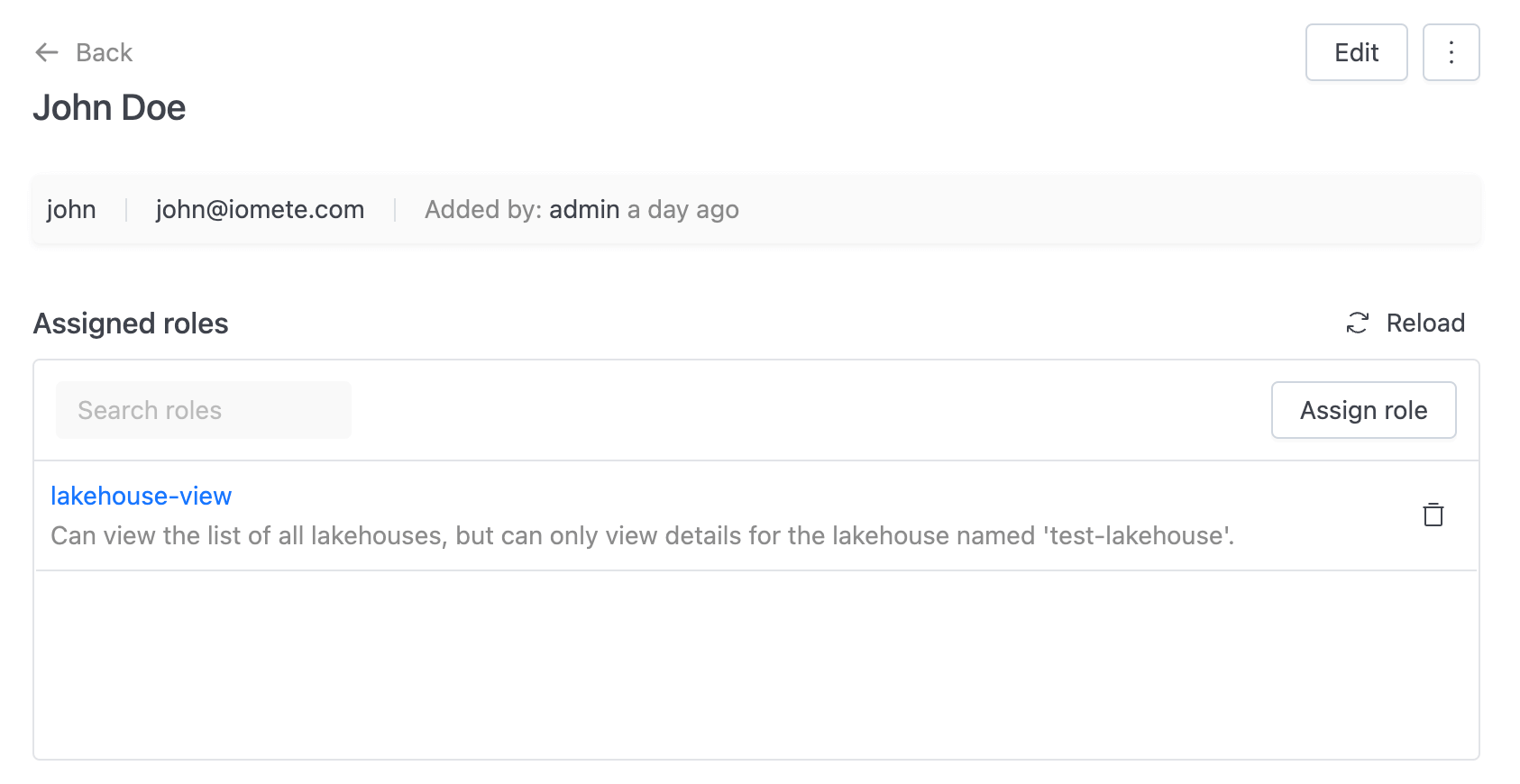The width and height of the screenshot is (1520, 784).
Task: Click the back arrow icon
Action: coord(47,52)
